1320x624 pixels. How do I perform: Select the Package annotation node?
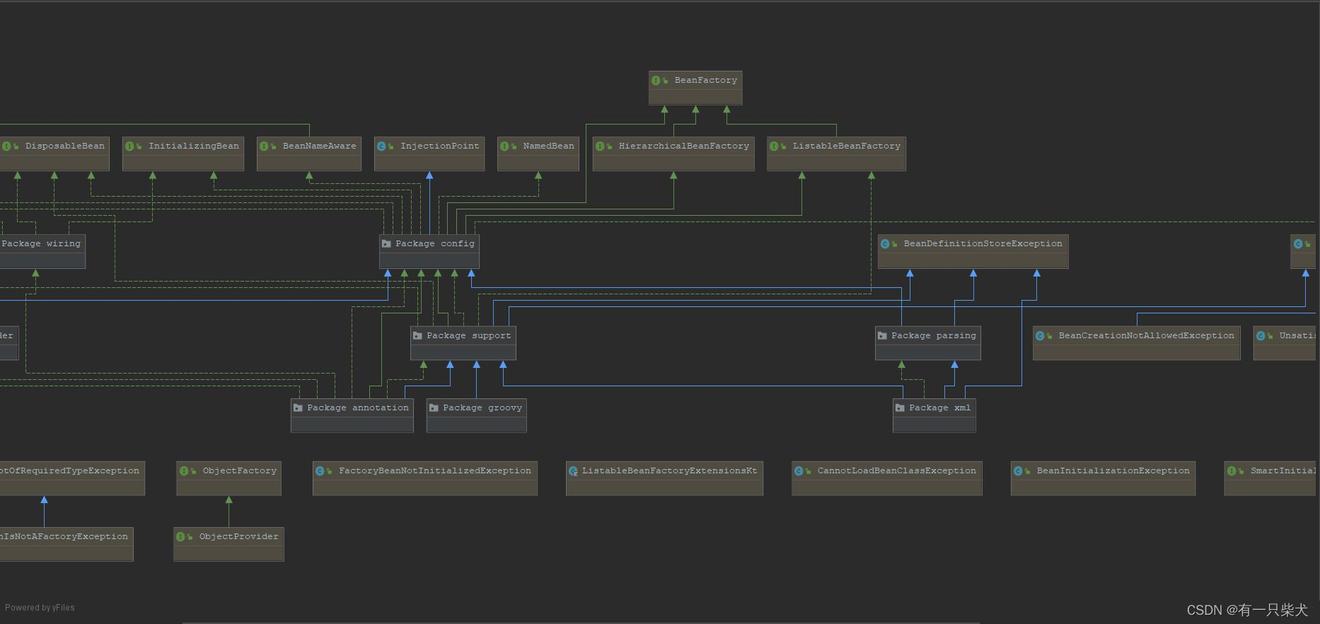(x=352, y=416)
